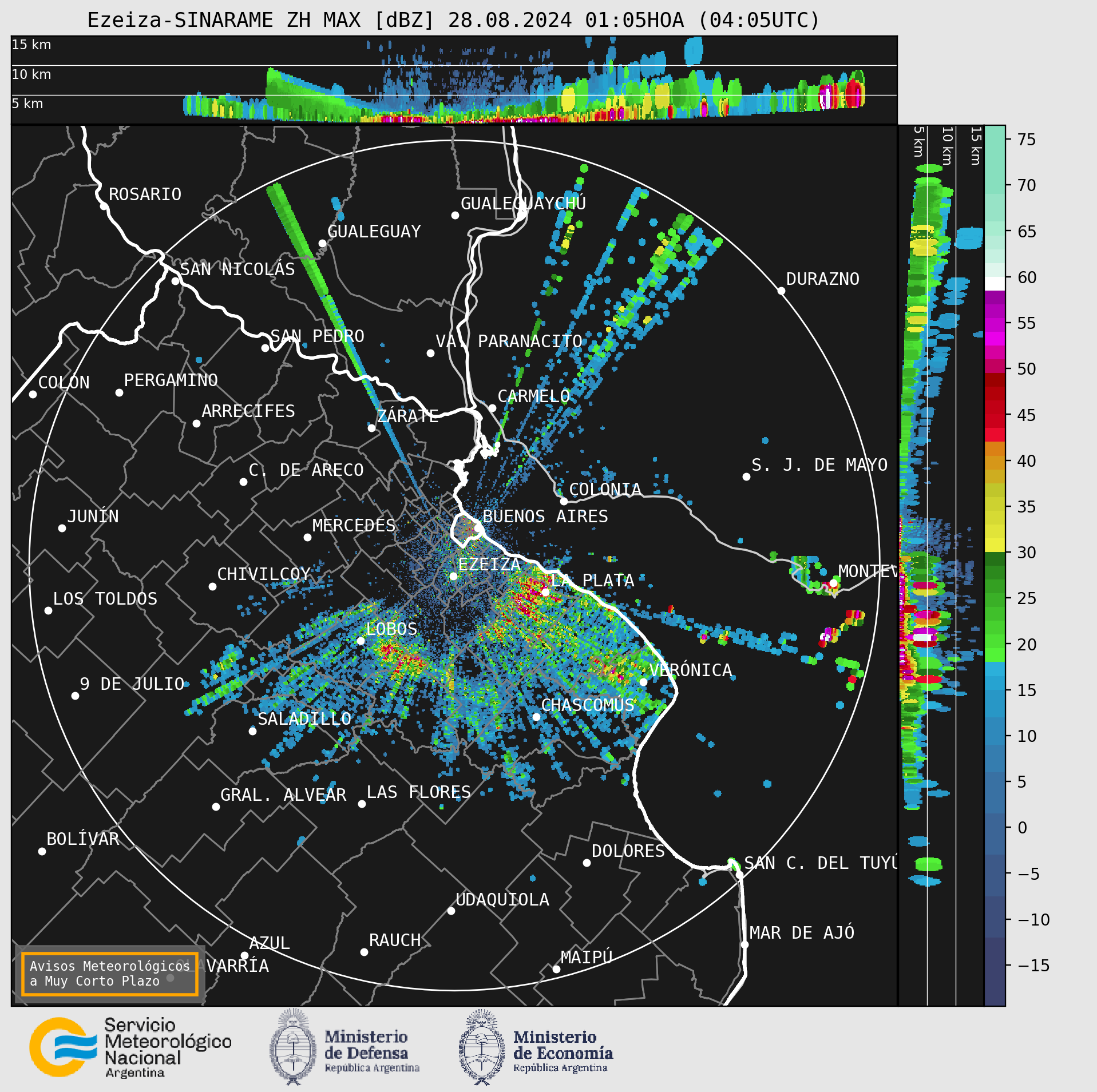Click the 20 tick label on the color scale

click(x=1027, y=645)
